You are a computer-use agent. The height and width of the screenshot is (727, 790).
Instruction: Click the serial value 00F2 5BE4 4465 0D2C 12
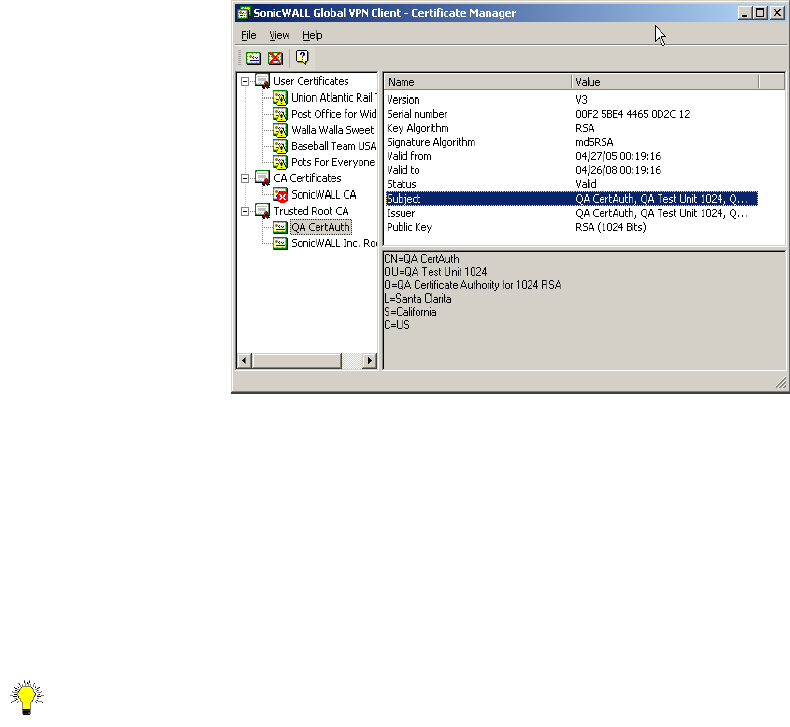click(632, 114)
